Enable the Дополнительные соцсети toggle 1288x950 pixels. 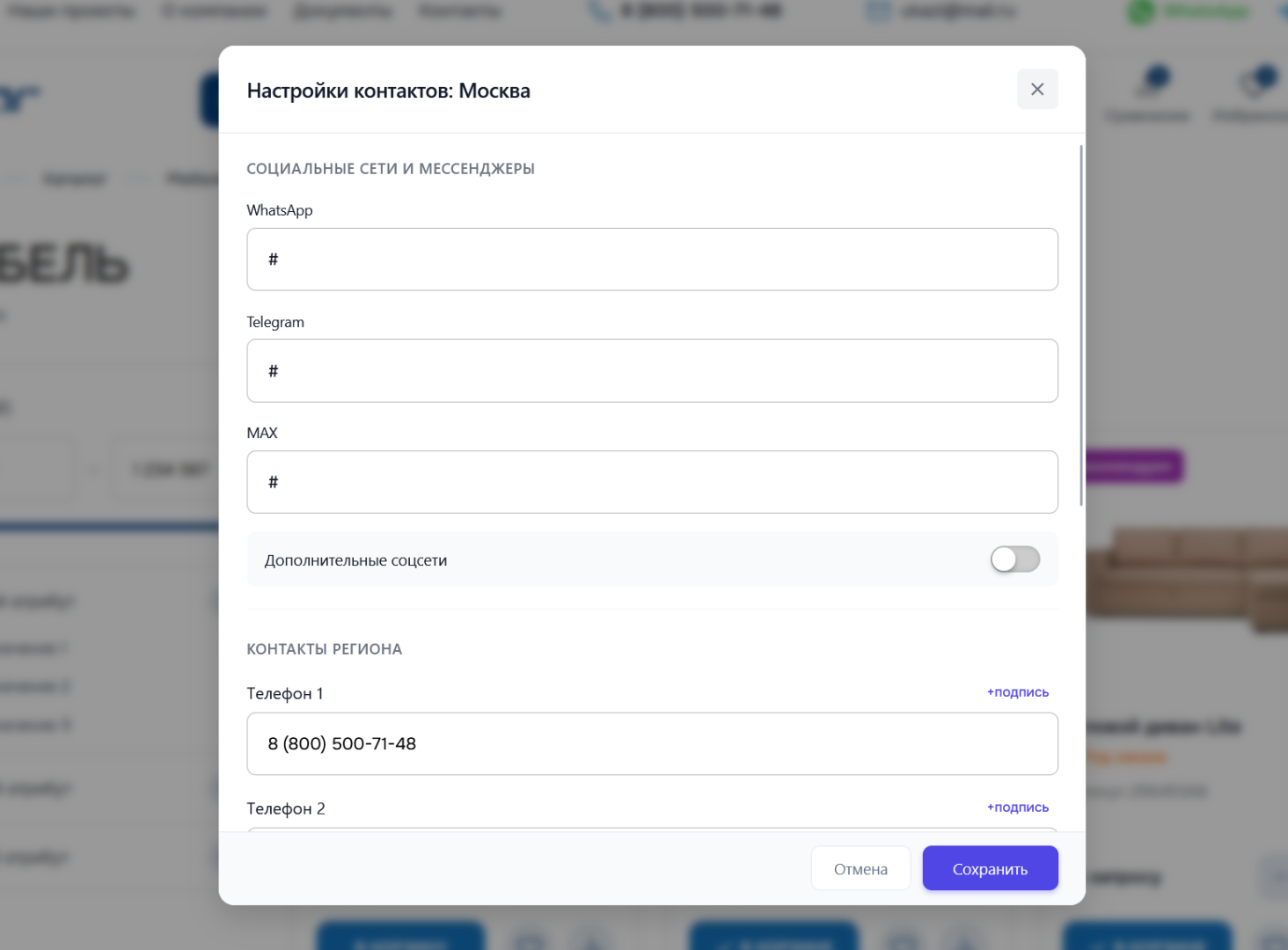1014,559
